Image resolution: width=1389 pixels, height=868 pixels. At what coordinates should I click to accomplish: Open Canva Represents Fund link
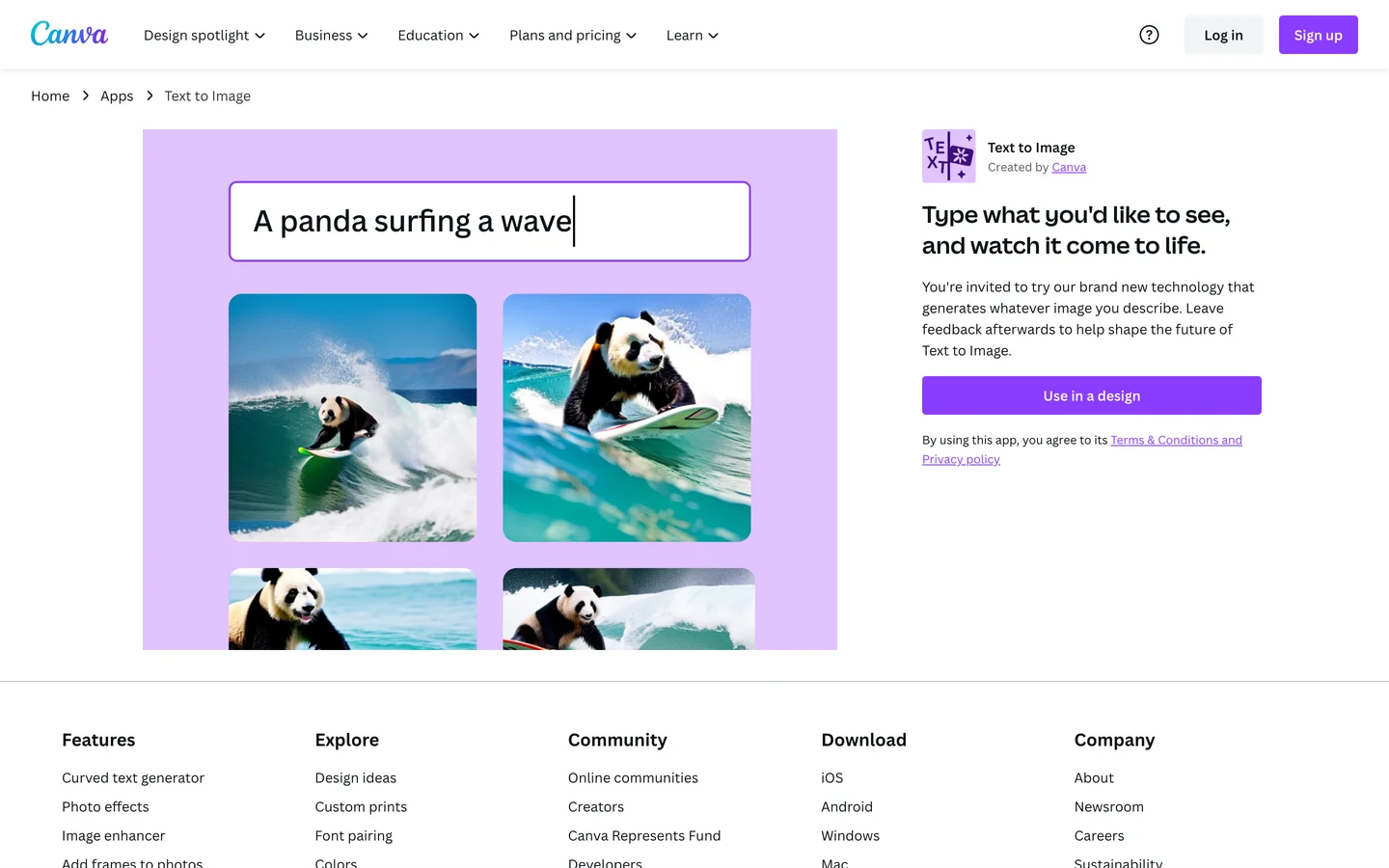coord(644,835)
